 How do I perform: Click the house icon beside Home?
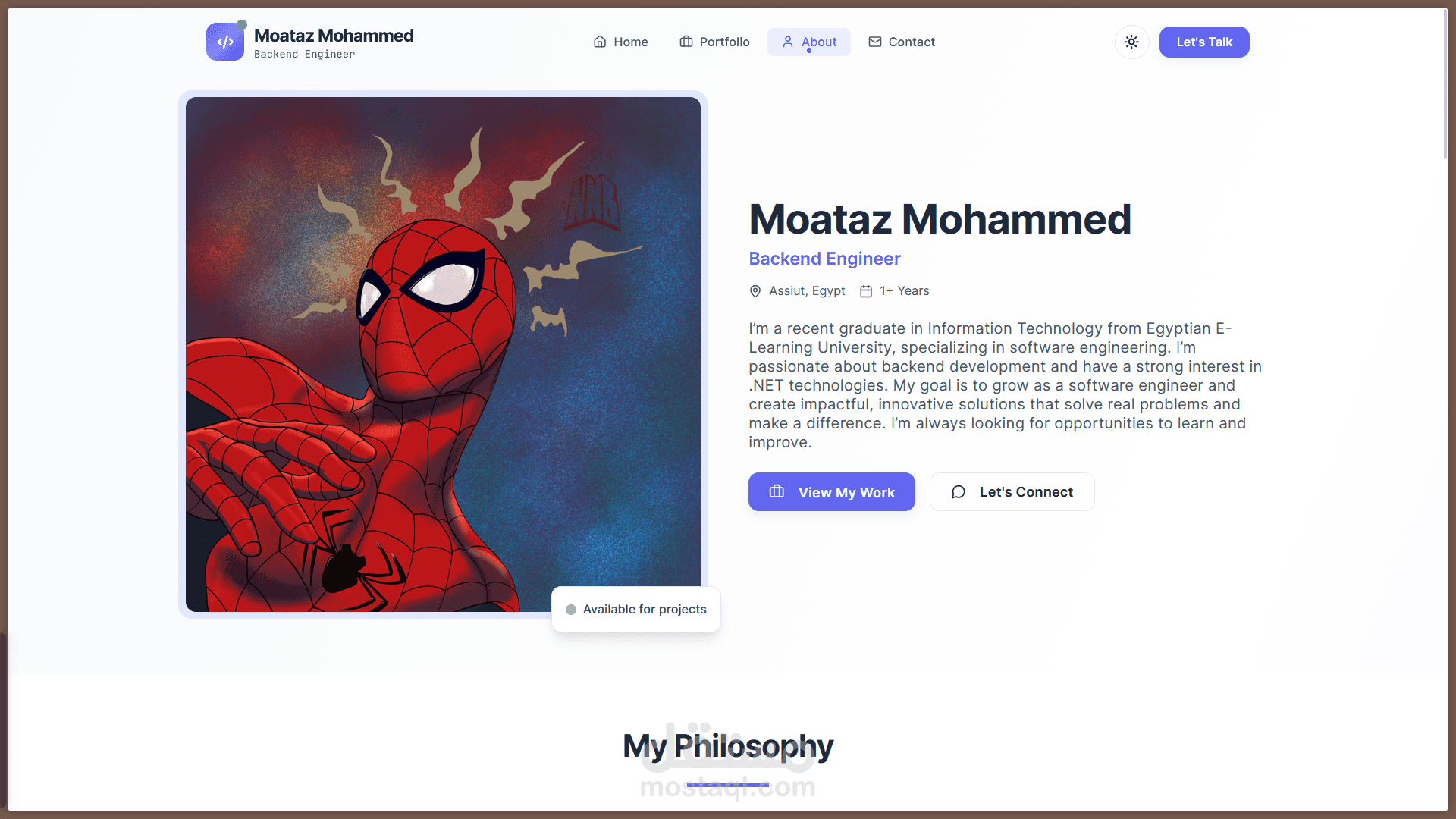pyautogui.click(x=600, y=42)
